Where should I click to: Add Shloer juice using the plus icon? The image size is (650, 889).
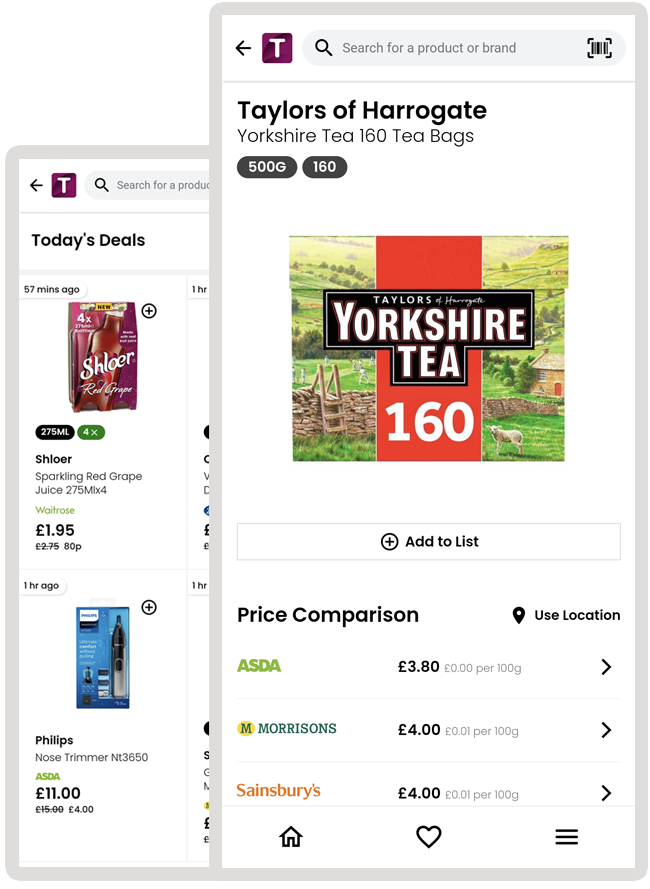pos(149,311)
